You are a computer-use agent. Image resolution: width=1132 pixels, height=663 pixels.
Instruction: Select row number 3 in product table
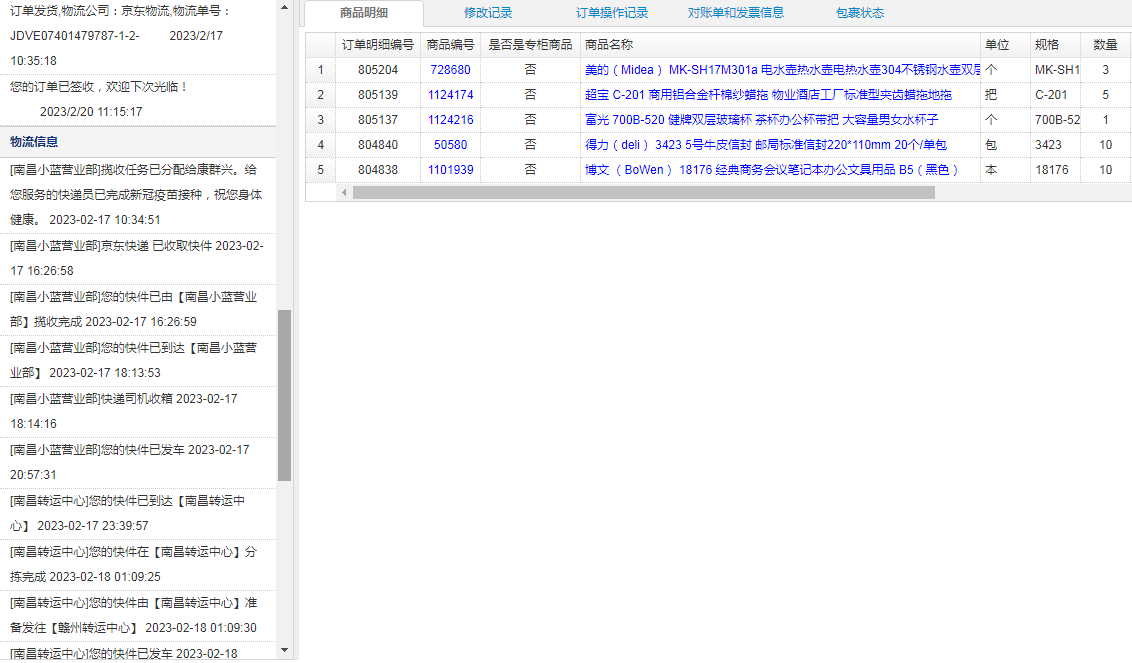(x=321, y=120)
